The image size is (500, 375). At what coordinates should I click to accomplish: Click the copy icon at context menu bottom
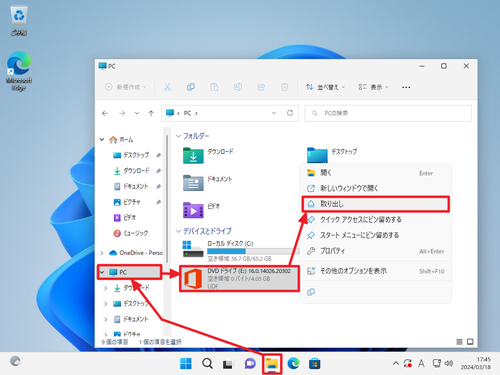[311, 292]
